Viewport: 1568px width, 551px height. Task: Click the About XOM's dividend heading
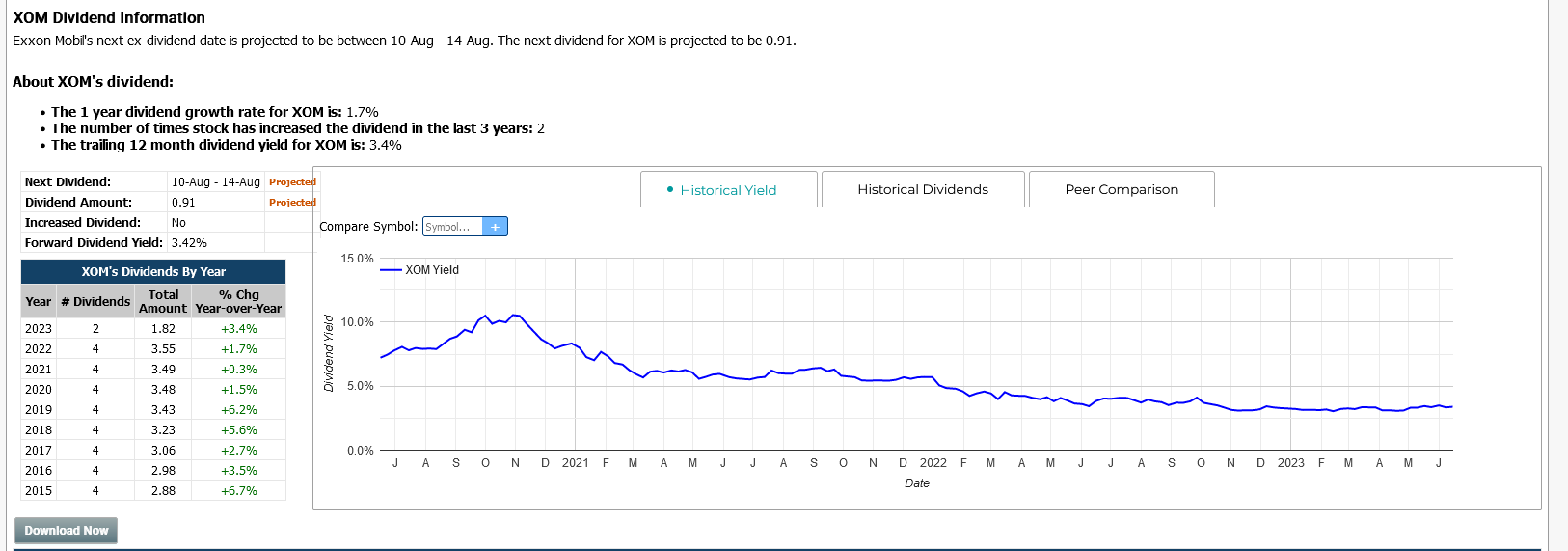(x=94, y=82)
